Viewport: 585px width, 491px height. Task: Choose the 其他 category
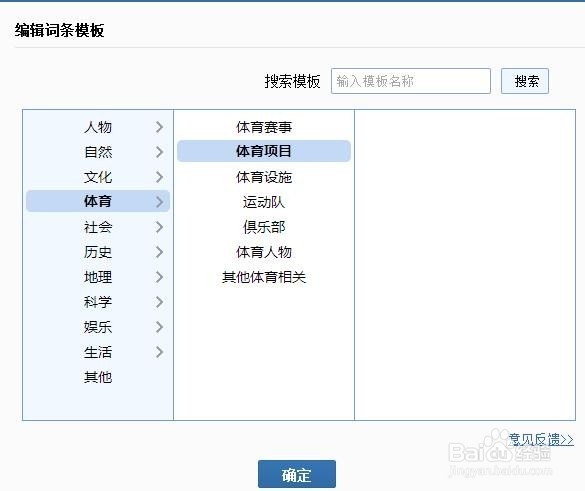click(x=98, y=377)
